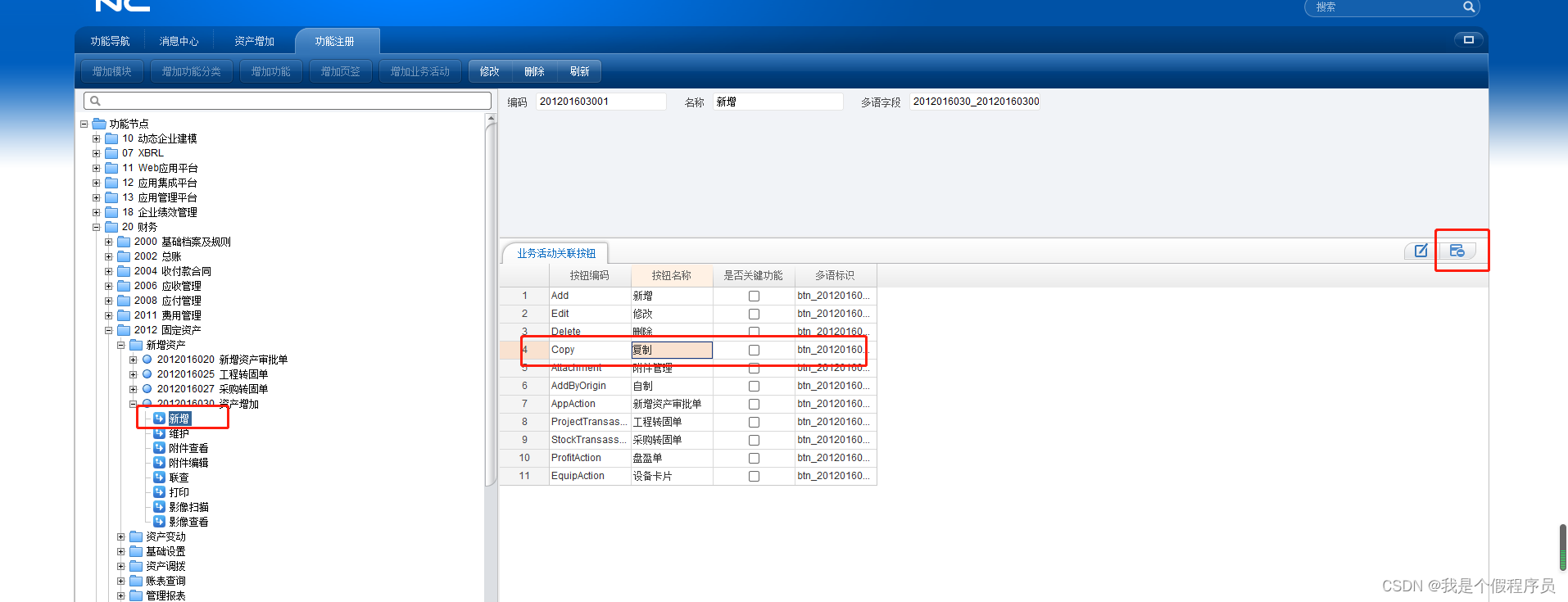Screen dimensions: 1568x602
Task: Select the 功能注册 tab
Action: point(335,41)
